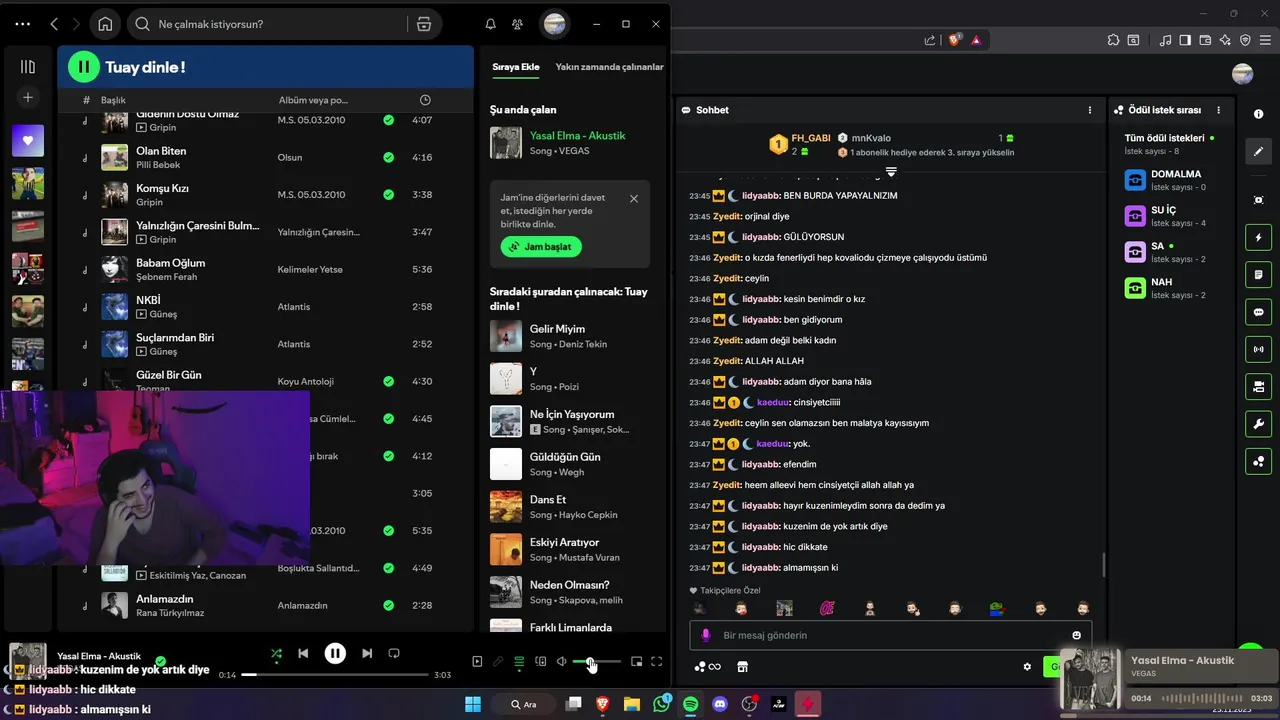Open Spotify notifications bell
This screenshot has width=1280, height=720.
(491, 24)
